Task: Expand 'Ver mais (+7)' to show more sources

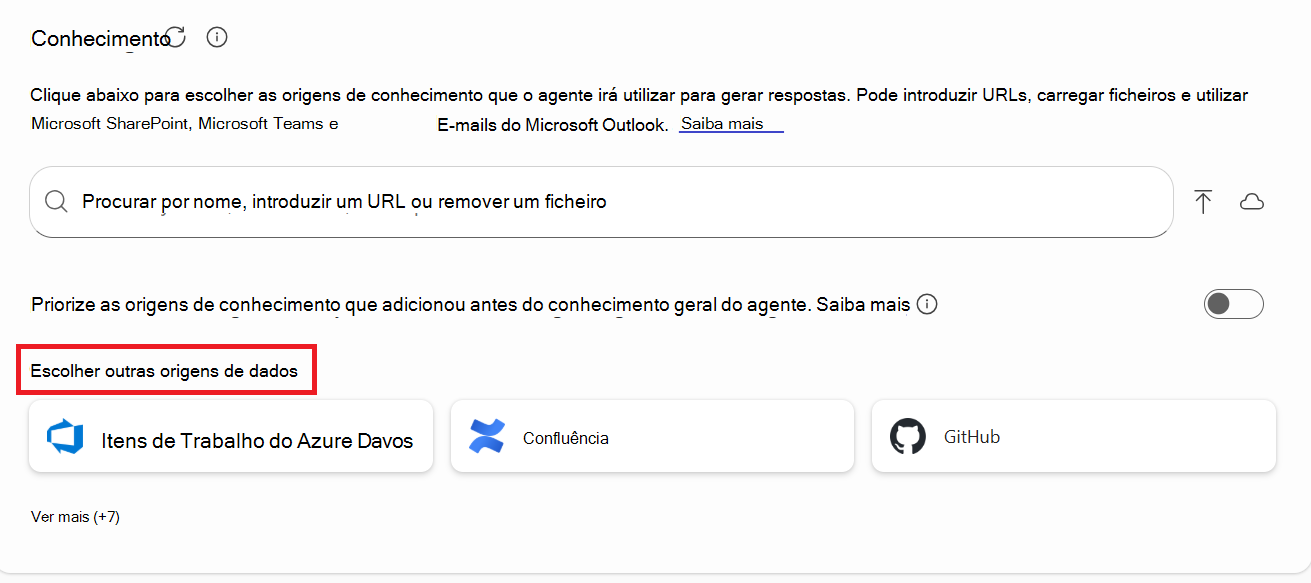Action: 74,517
